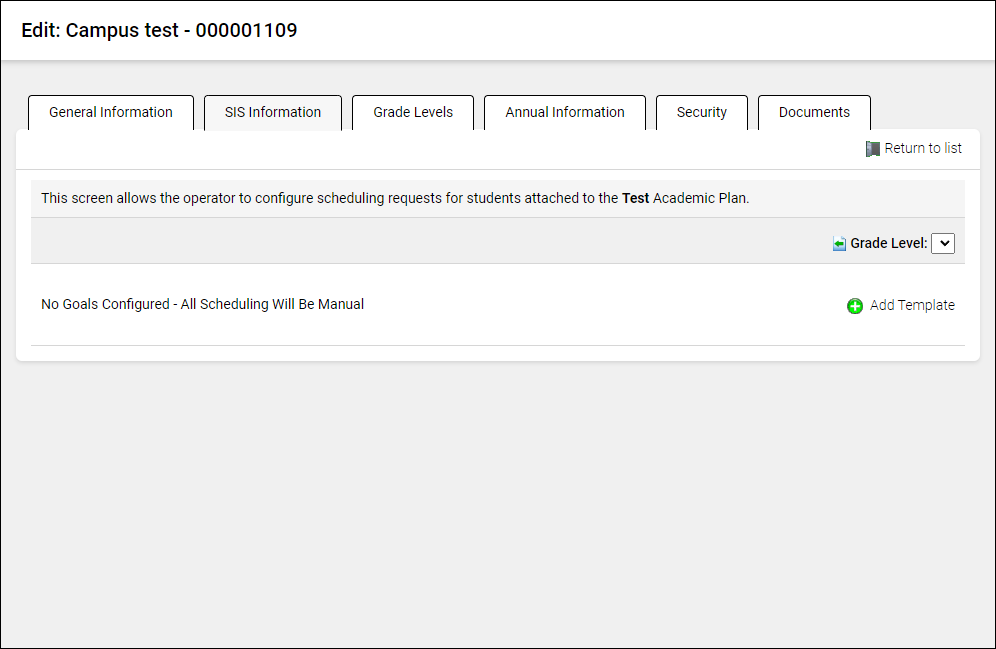Expand the Grade Level dropdown
Viewport: 996px width, 649px height.
click(x=943, y=243)
